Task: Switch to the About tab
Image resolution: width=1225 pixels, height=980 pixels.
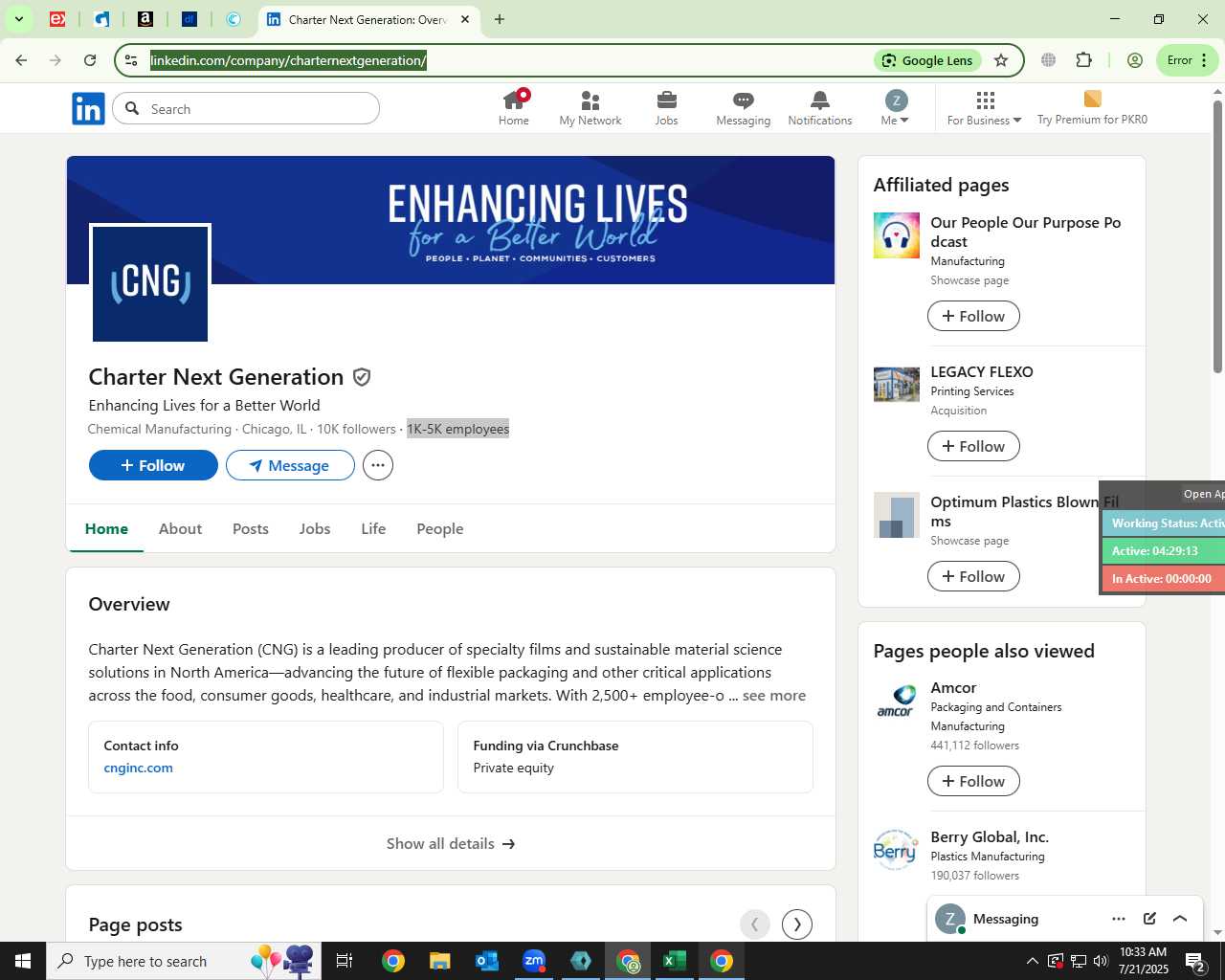Action: (180, 528)
